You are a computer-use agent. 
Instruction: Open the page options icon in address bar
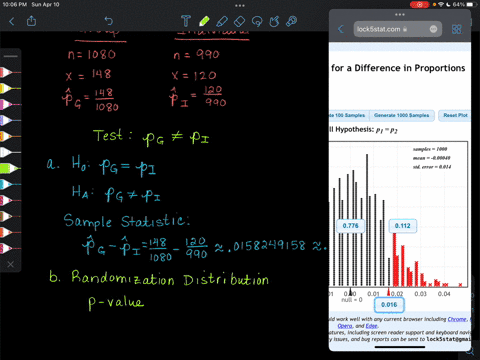[x=433, y=29]
